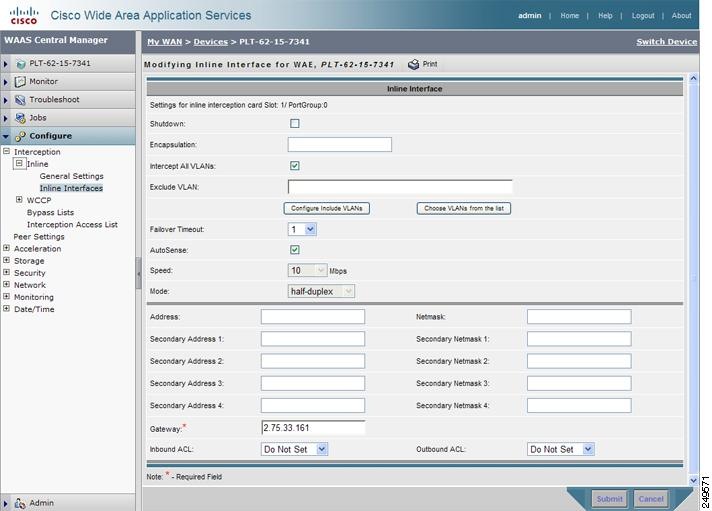The height and width of the screenshot is (511, 712).
Task: Click Help in the top bar
Action: pos(605,15)
